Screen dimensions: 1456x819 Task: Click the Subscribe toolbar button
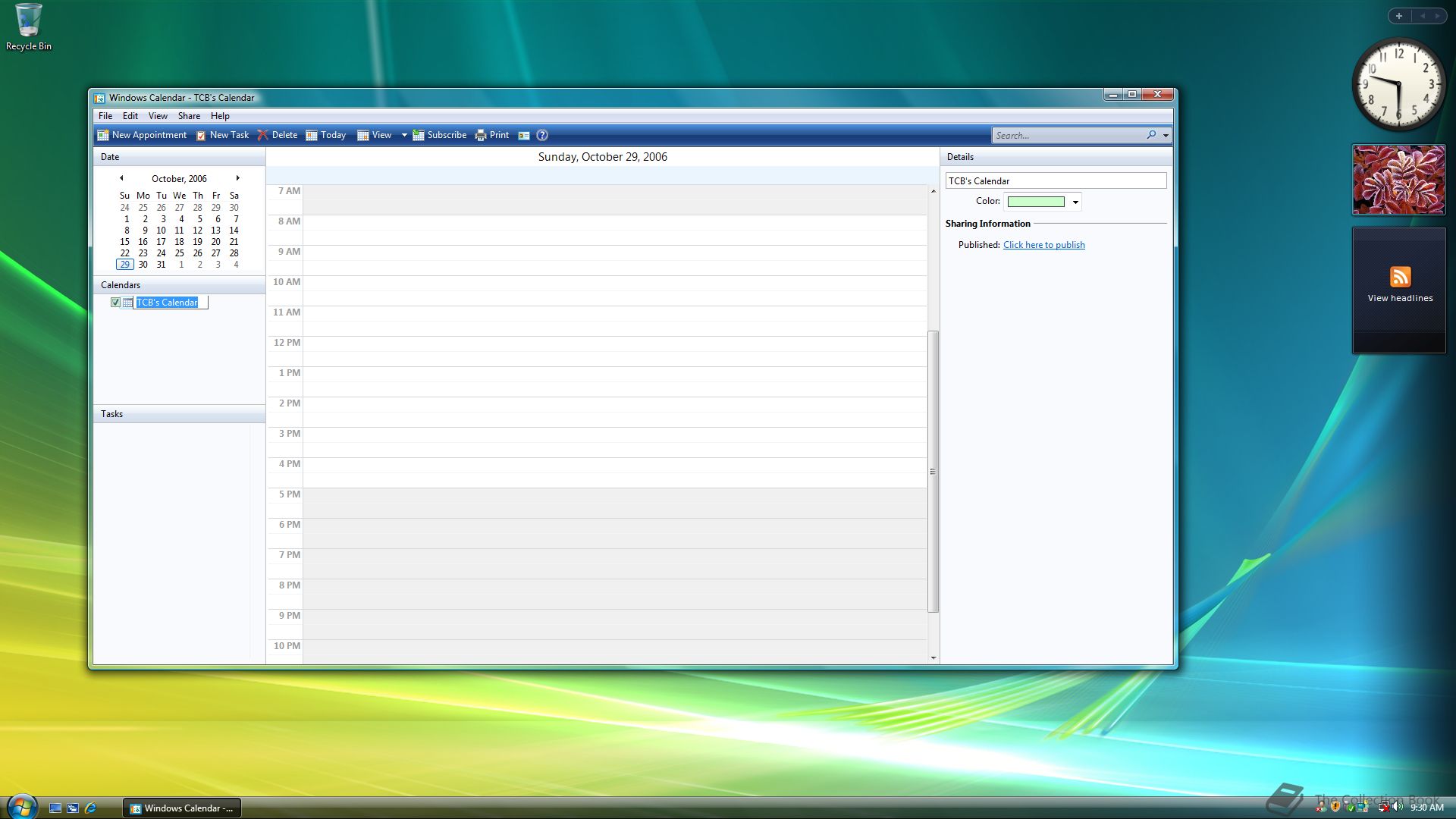pos(440,135)
